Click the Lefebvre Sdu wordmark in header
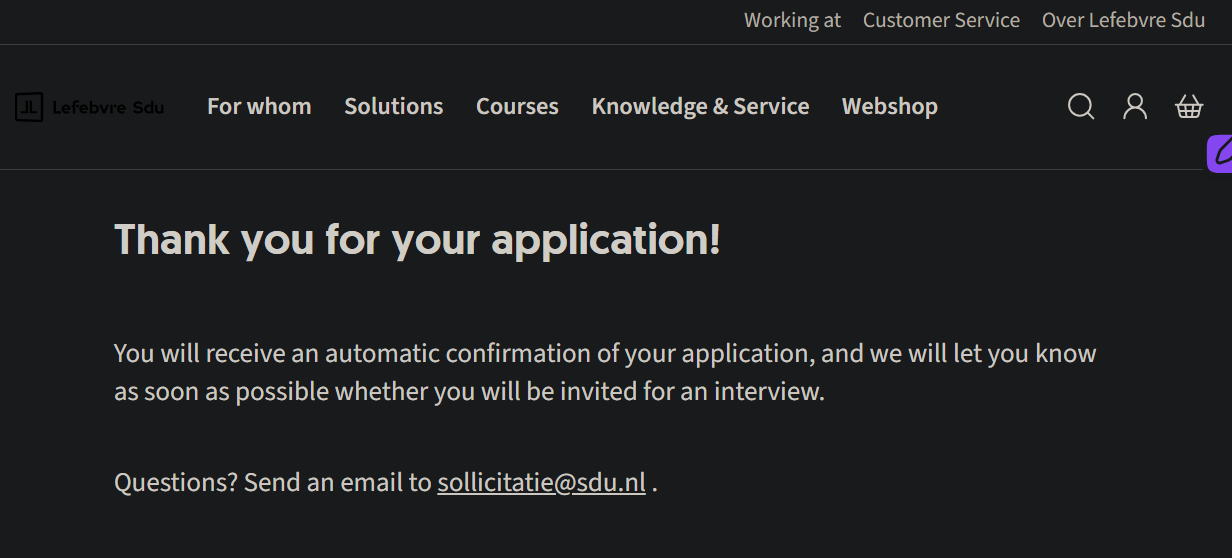This screenshot has height=558, width=1232. click(108, 107)
